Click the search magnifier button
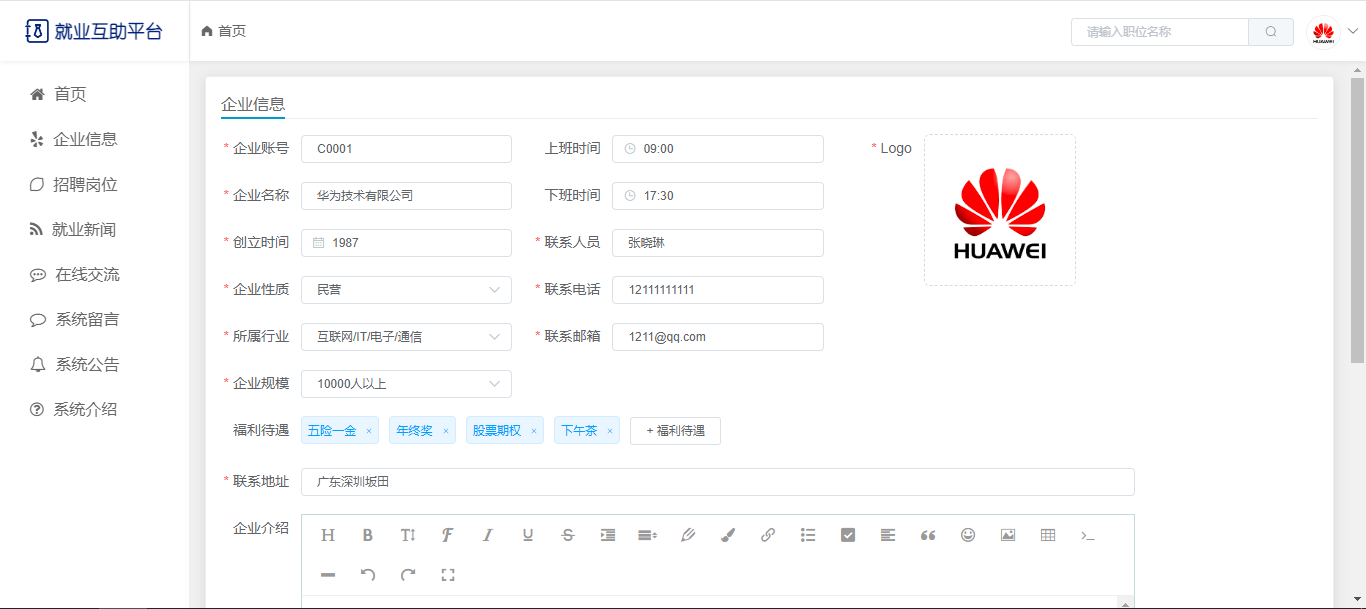 pos(1271,32)
